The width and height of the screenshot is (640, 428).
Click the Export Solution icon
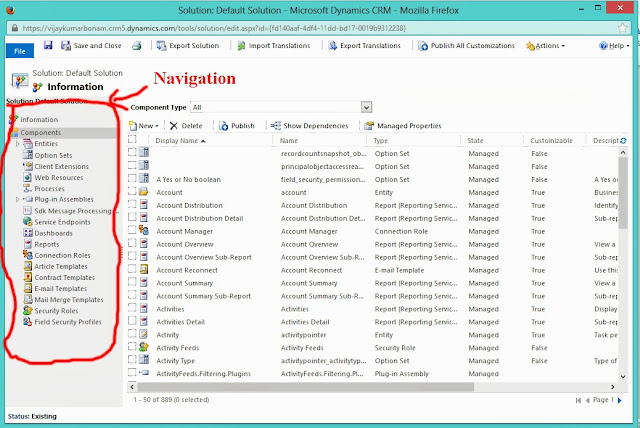(162, 45)
